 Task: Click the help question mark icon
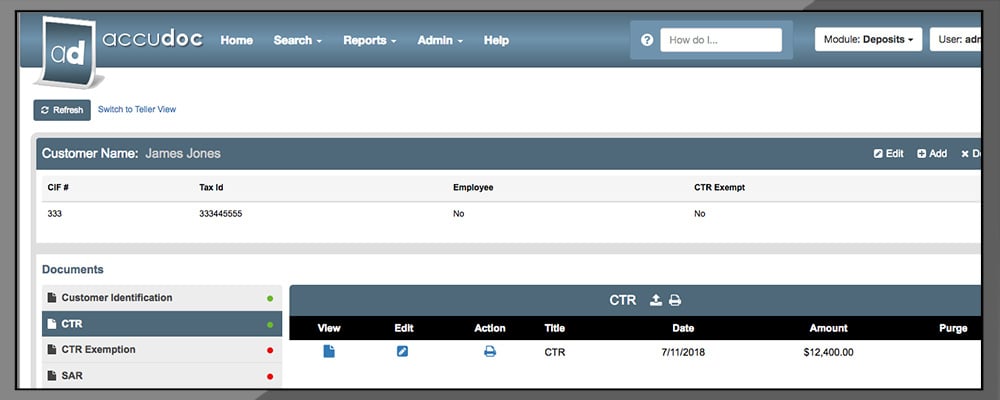647,40
